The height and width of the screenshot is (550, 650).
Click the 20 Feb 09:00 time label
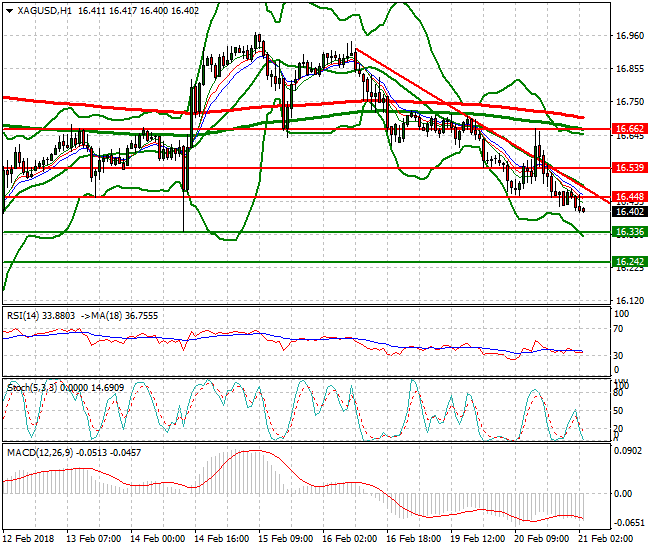542,539
